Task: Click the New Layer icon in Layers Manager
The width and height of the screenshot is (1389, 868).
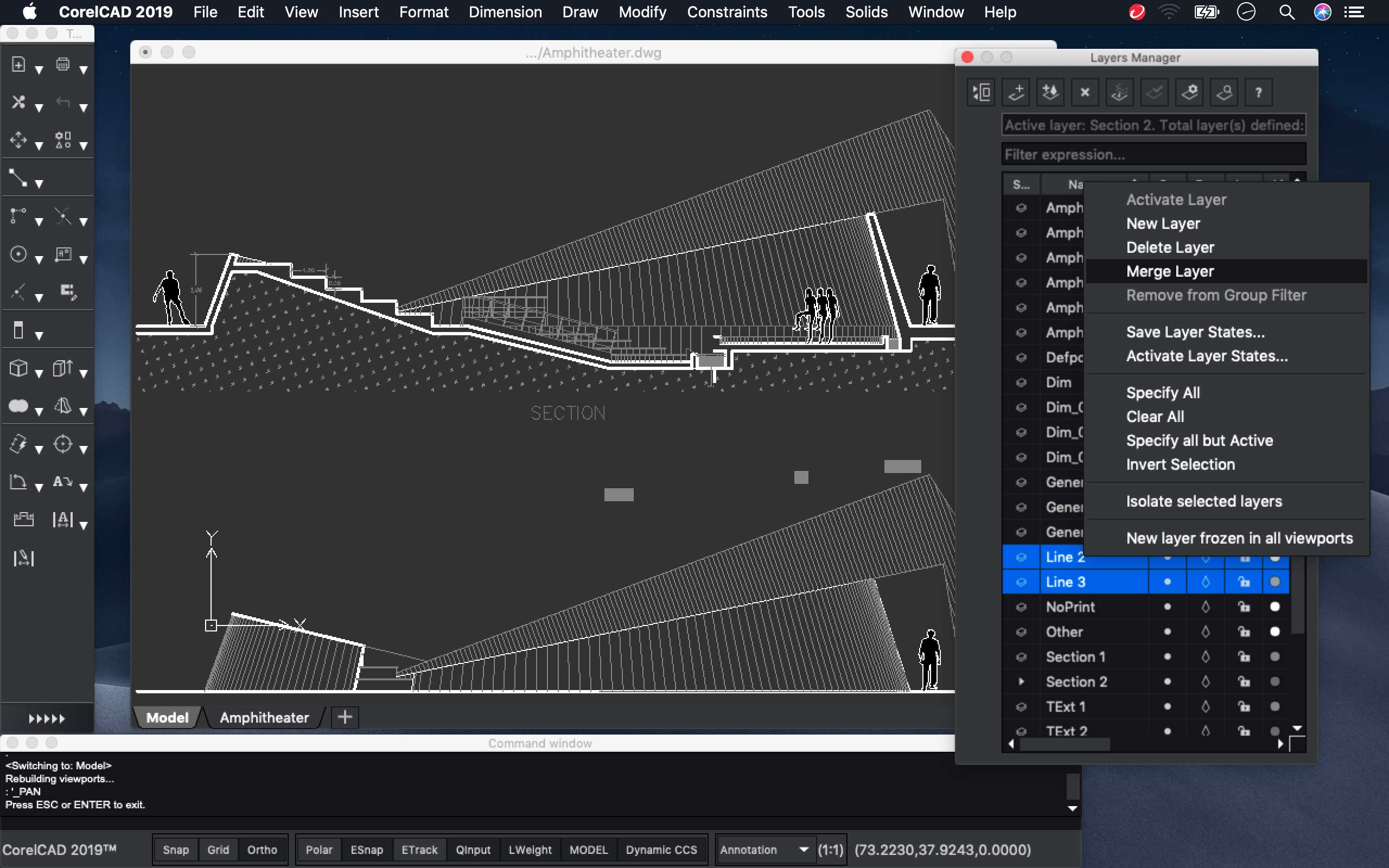Action: pyautogui.click(x=1016, y=92)
